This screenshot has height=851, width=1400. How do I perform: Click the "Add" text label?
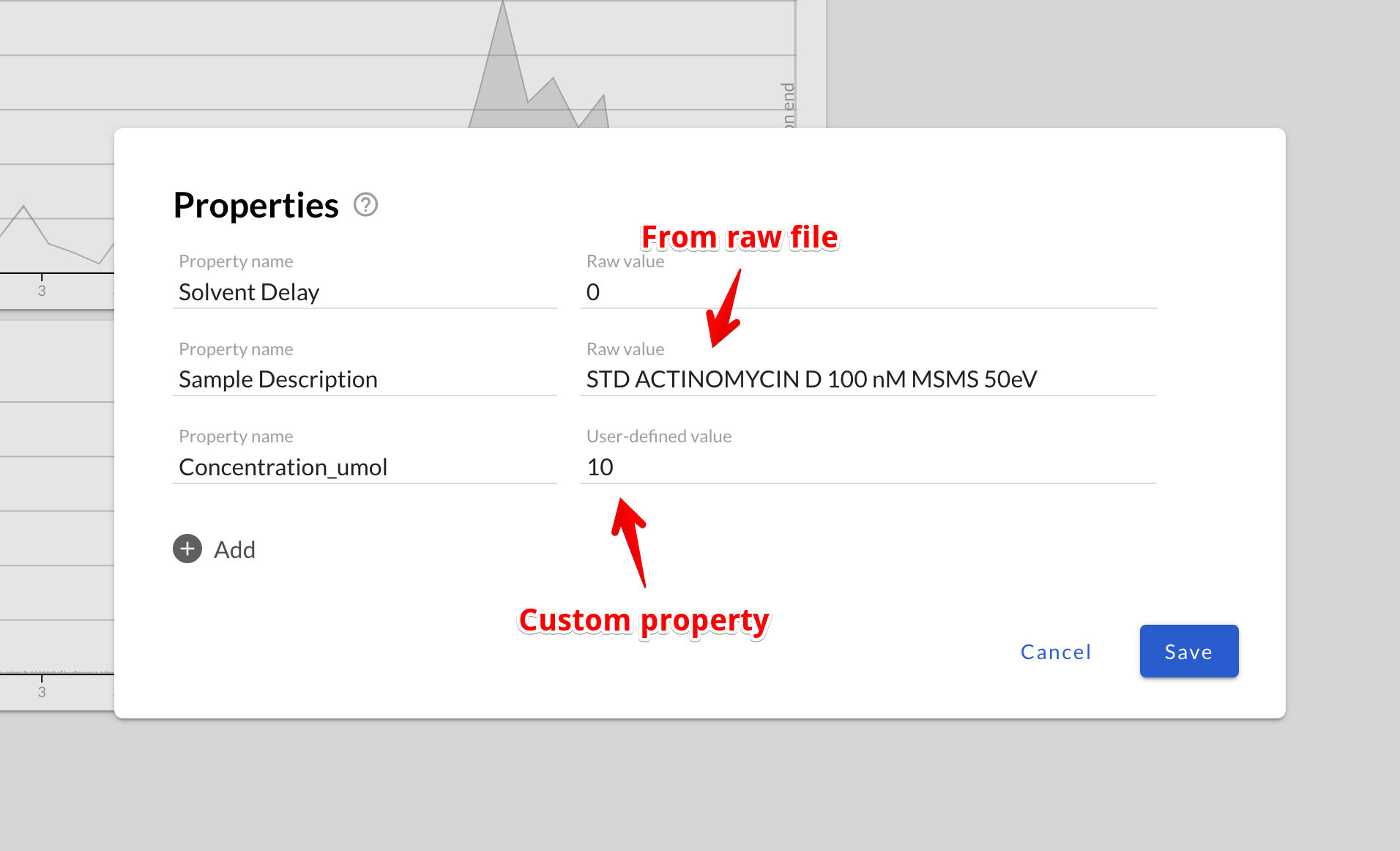tap(234, 549)
